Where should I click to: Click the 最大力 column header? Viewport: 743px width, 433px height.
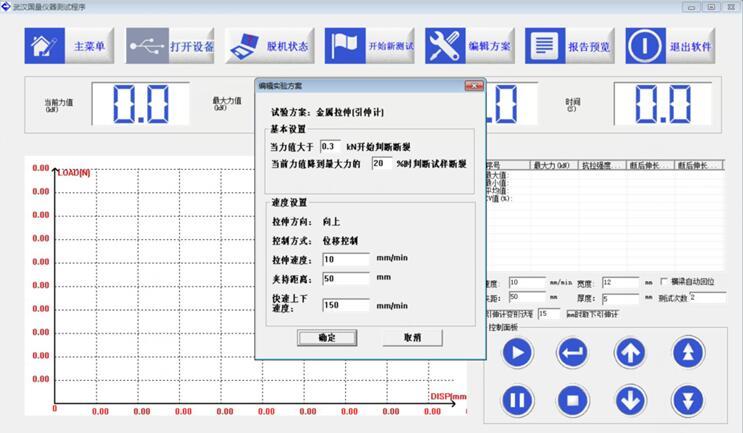(x=553, y=165)
